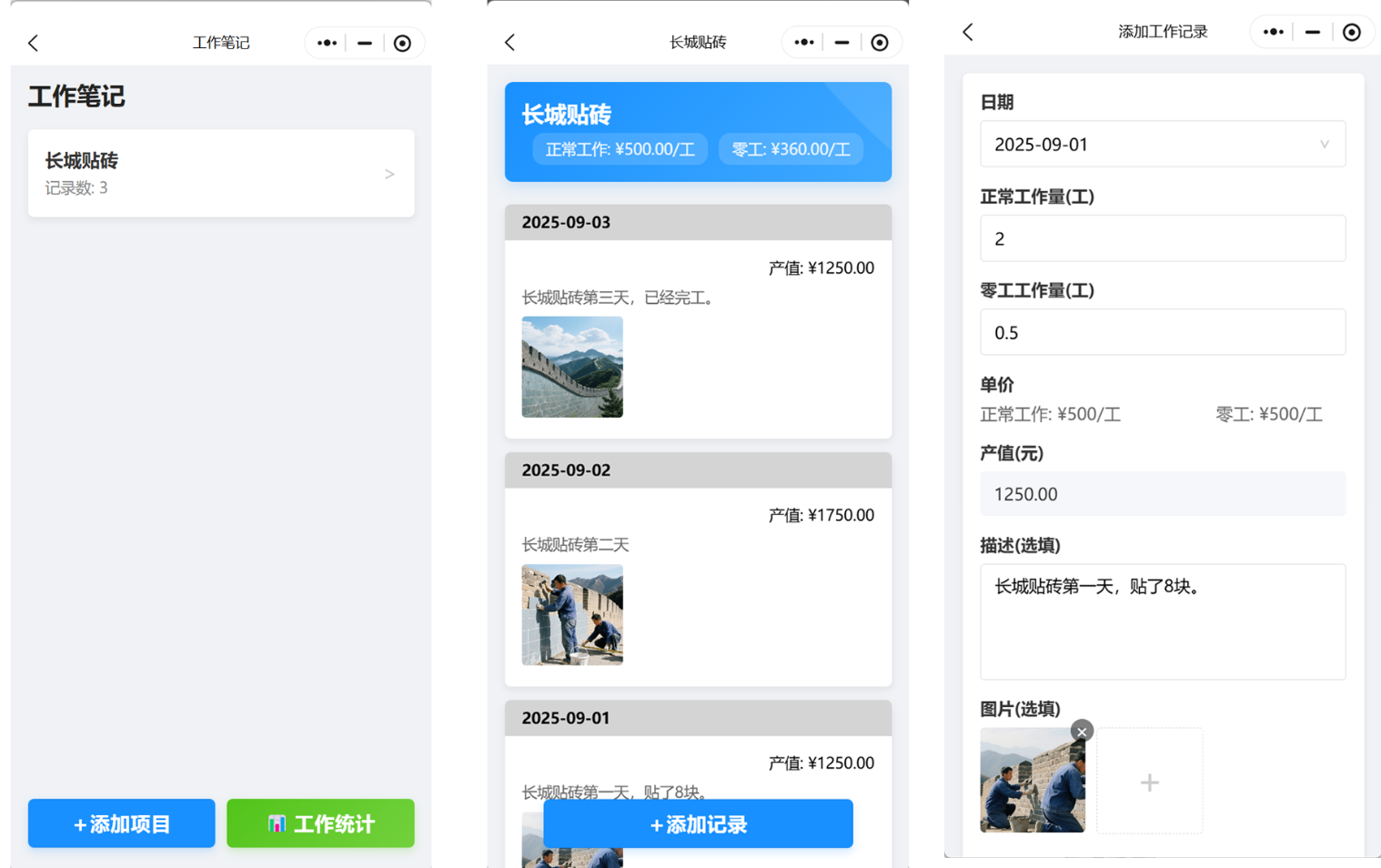Image resolution: width=1381 pixels, height=868 pixels.
Task: Tap the 零工: ¥360.00/工 rate tag
Action: coord(791,149)
